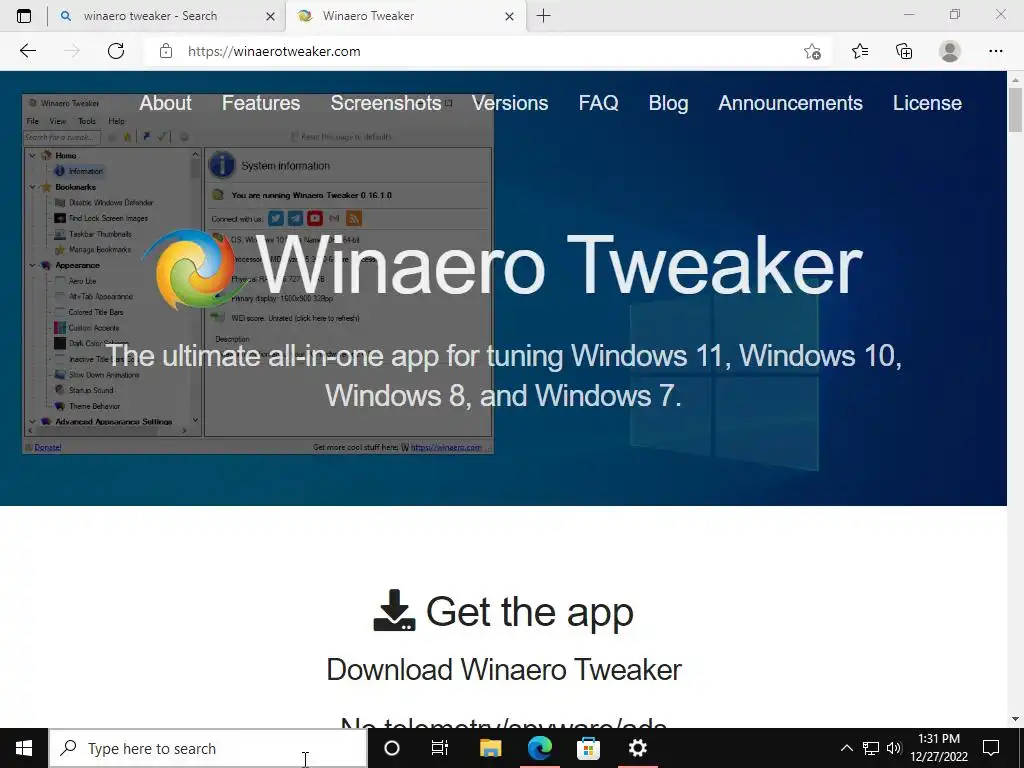Switch to the winaero tweaker Search tab
The width and height of the screenshot is (1024, 768).
[166, 16]
